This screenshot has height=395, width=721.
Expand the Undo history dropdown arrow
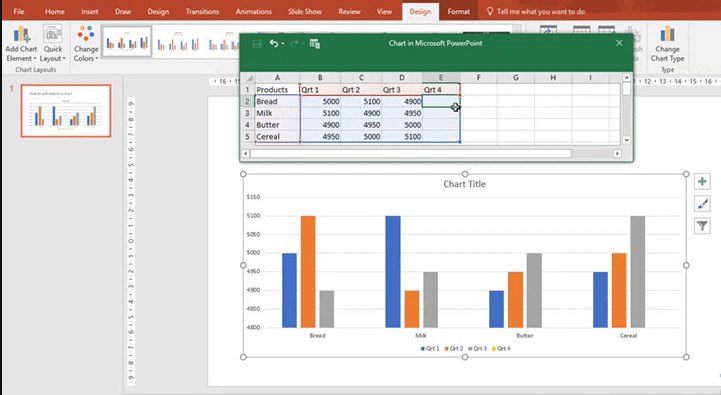[283, 44]
